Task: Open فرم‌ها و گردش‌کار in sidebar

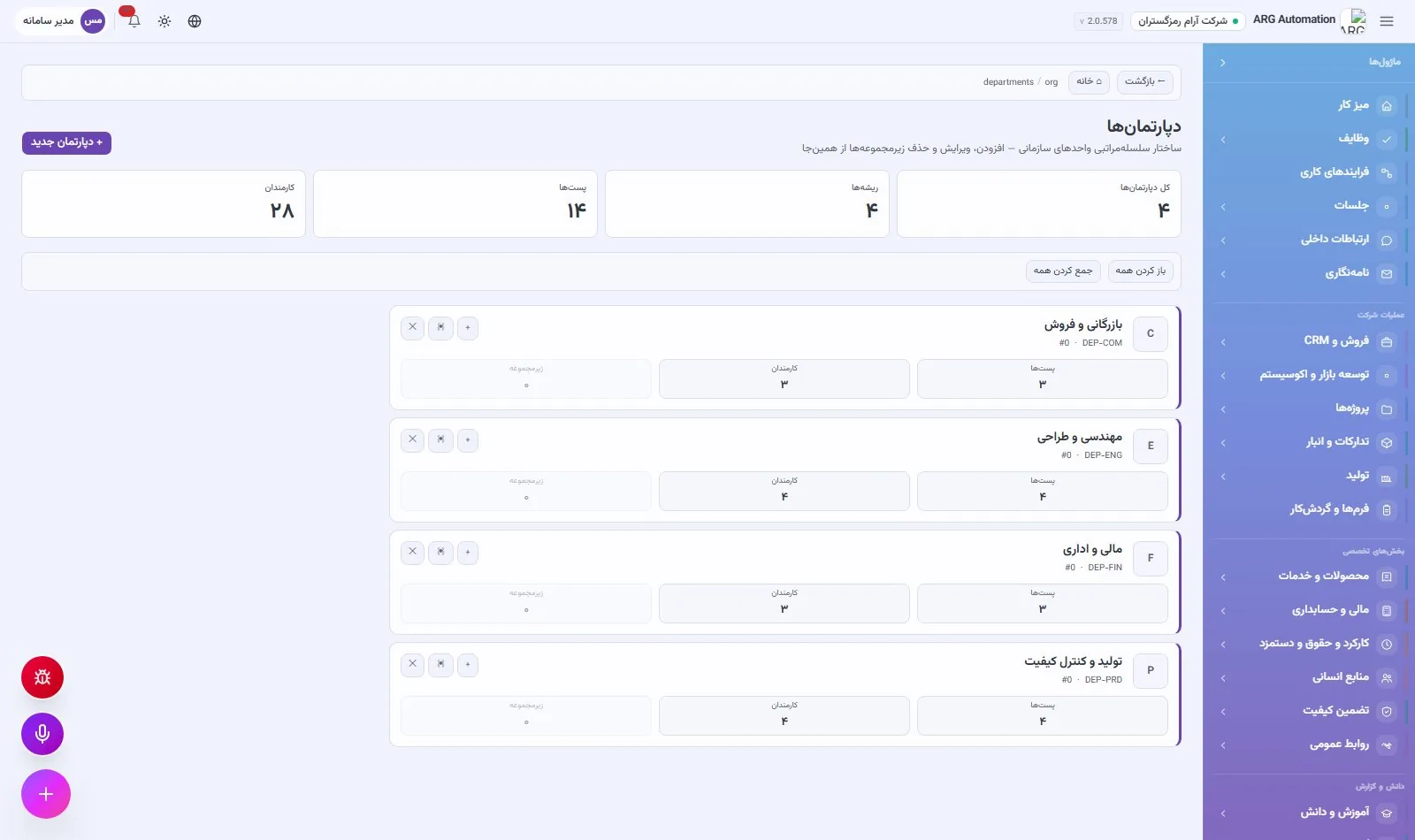Action: click(1309, 509)
